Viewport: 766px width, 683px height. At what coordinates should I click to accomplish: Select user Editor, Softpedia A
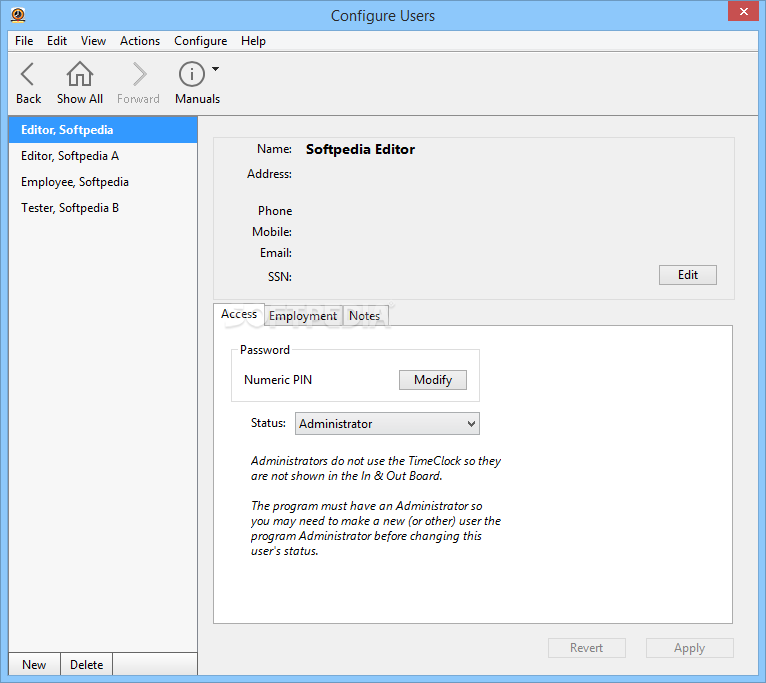click(103, 156)
